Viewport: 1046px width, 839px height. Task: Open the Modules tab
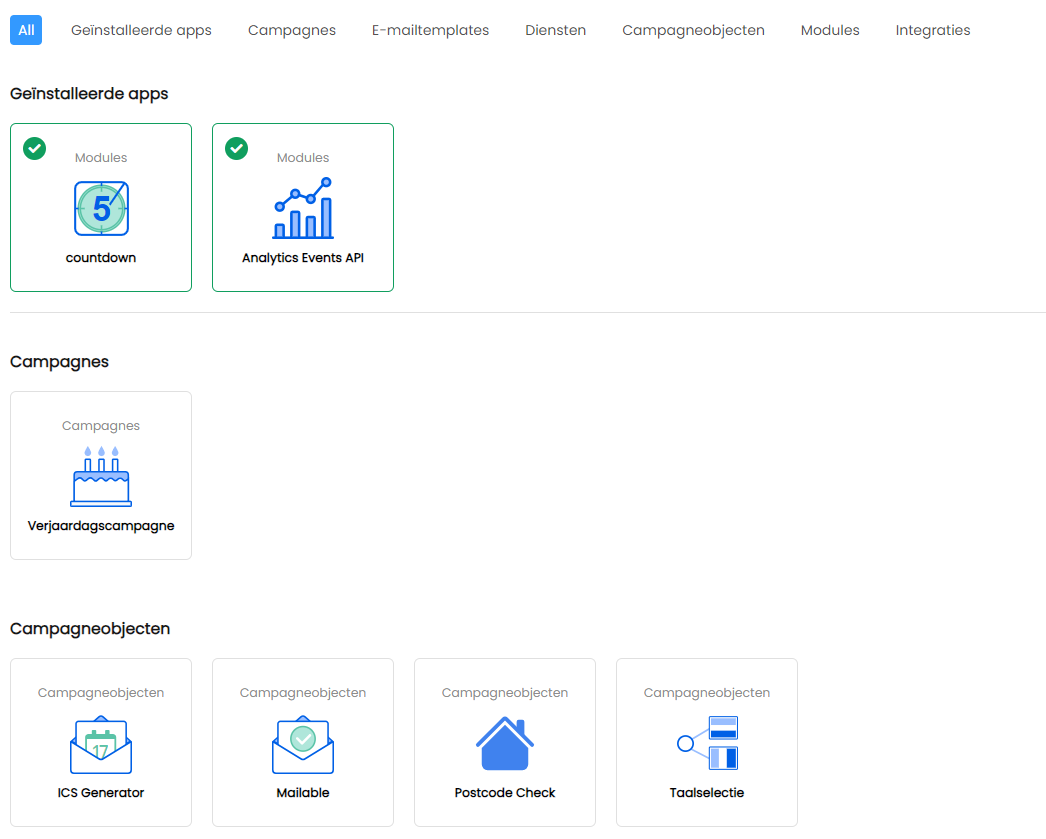pyautogui.click(x=830, y=30)
